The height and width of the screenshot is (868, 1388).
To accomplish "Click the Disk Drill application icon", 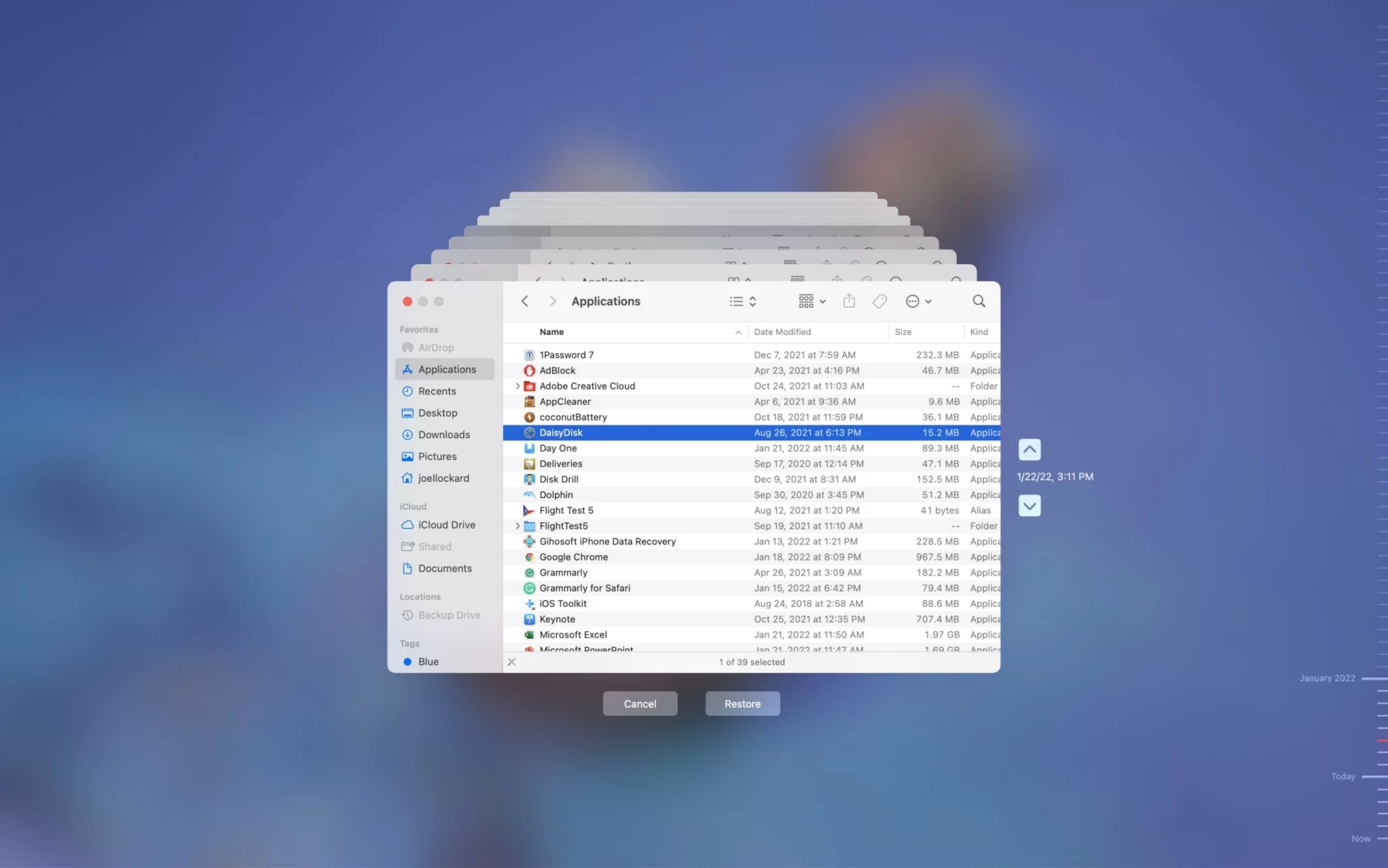I will 529,479.
